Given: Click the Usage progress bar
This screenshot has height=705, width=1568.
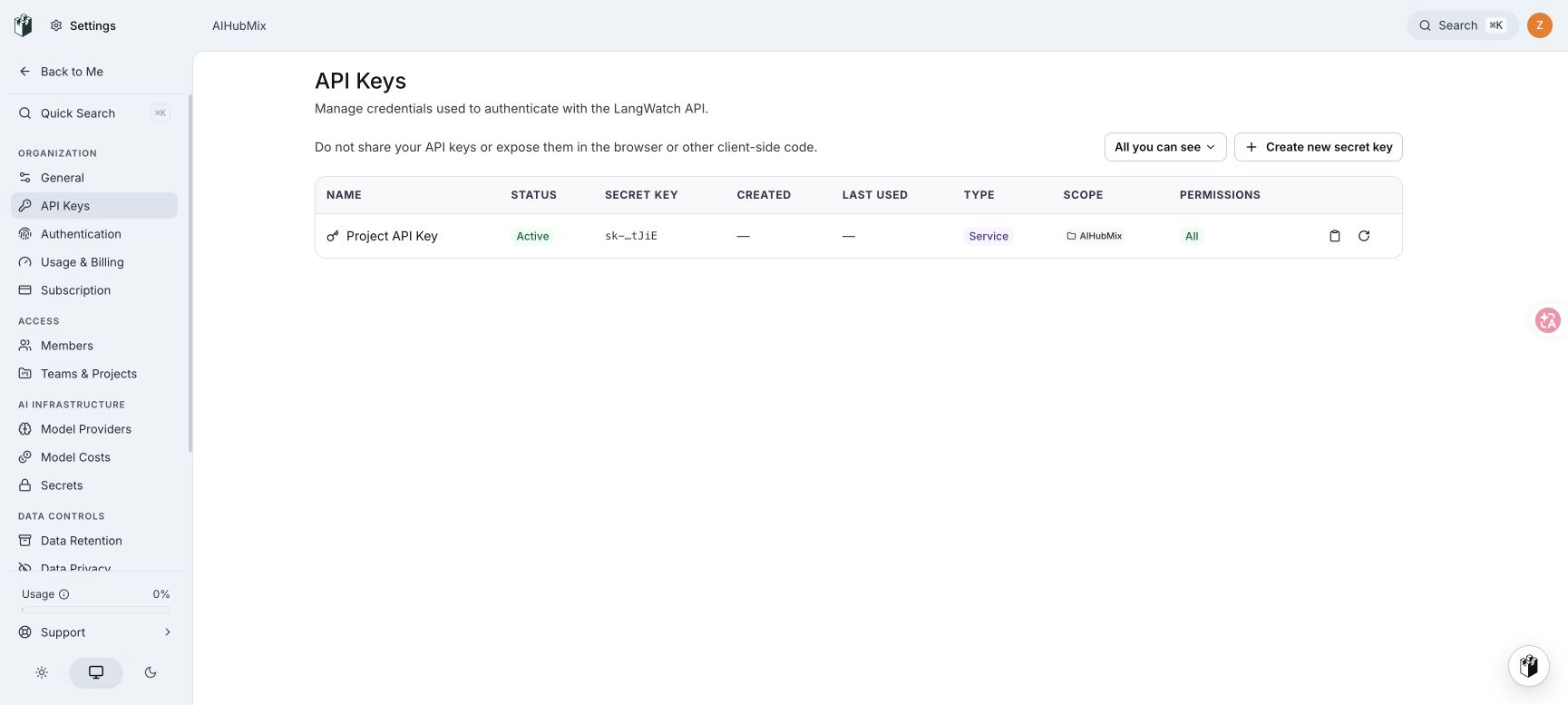Looking at the screenshot, I should [96, 610].
